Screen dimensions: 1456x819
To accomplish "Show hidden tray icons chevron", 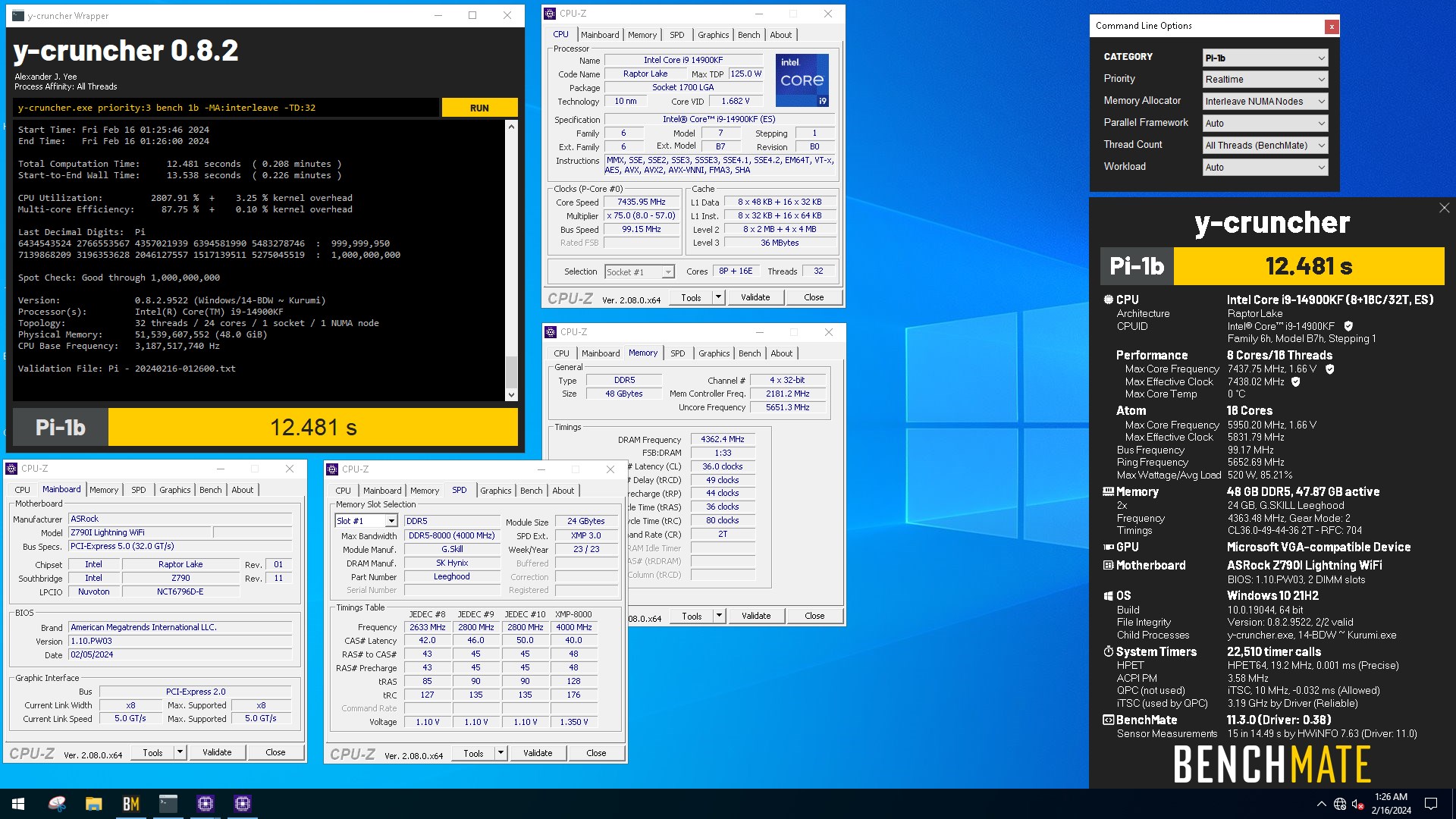I will [x=1321, y=804].
